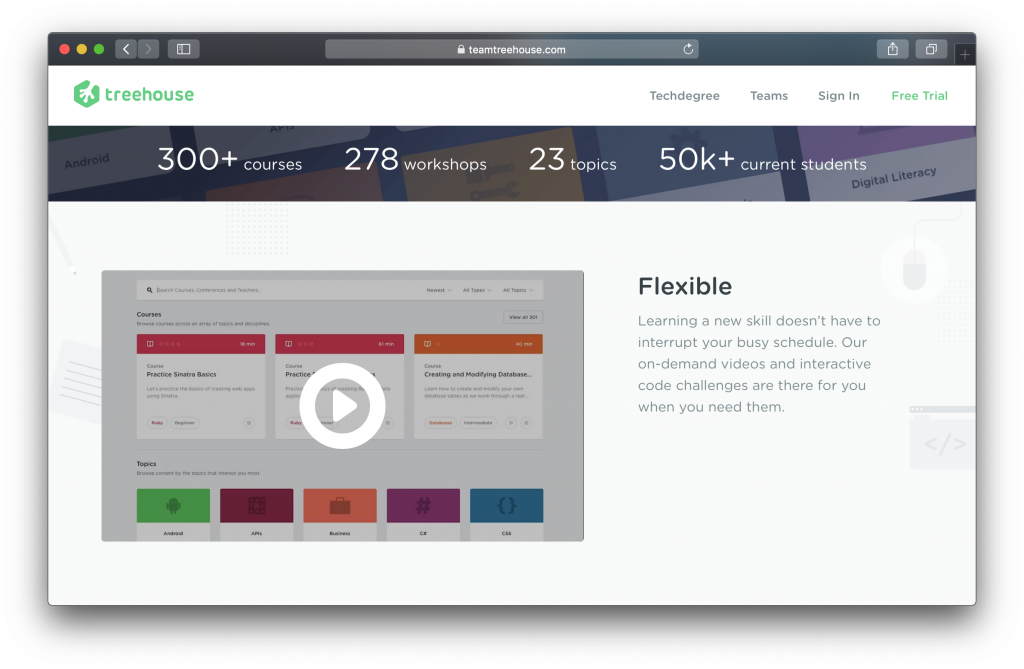Click the teamtreehouse.com address bar
The image size is (1024, 669).
tap(511, 49)
